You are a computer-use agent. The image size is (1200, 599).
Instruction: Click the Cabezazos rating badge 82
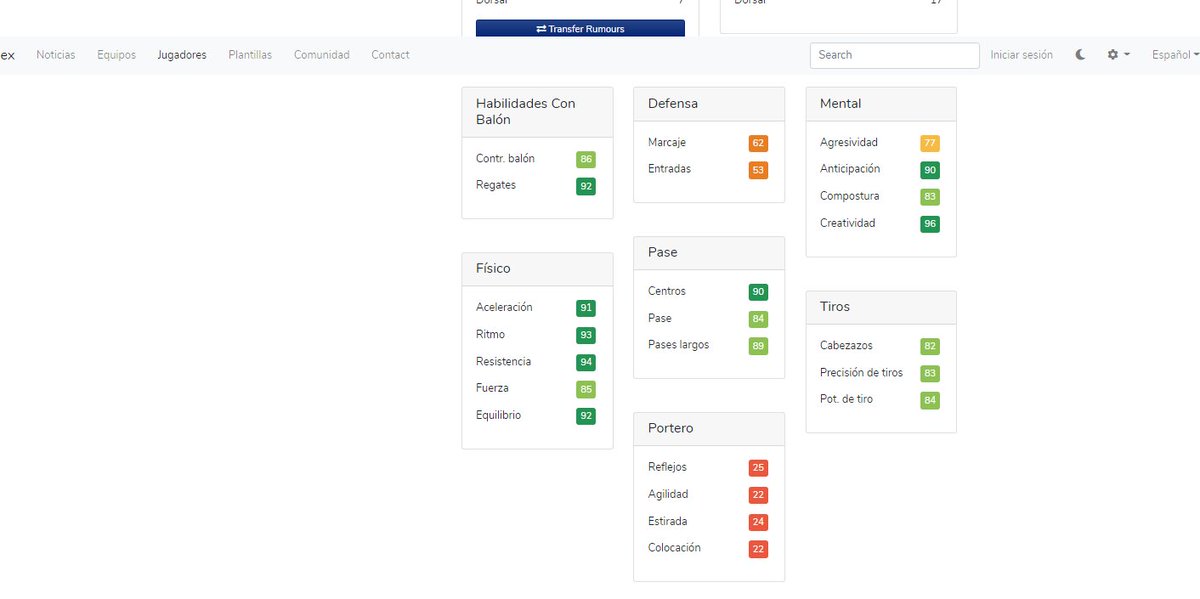[930, 347]
